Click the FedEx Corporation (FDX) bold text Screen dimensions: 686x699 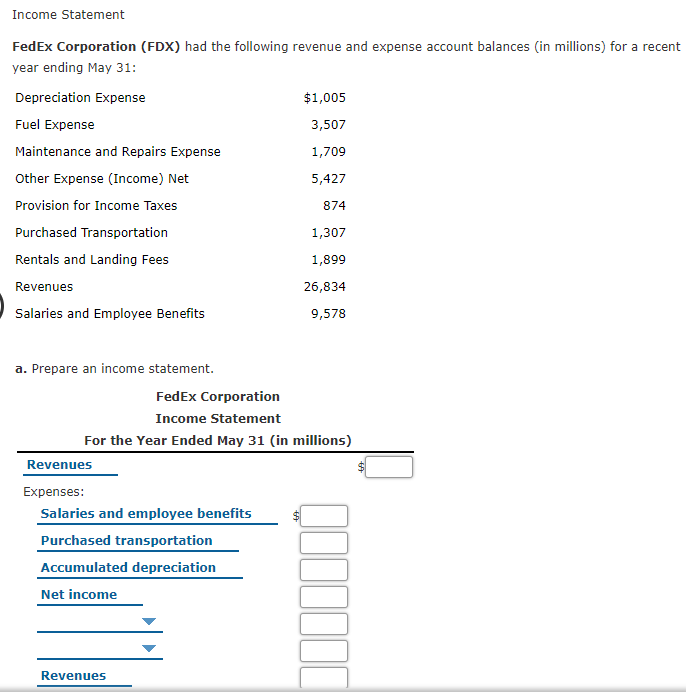point(96,47)
